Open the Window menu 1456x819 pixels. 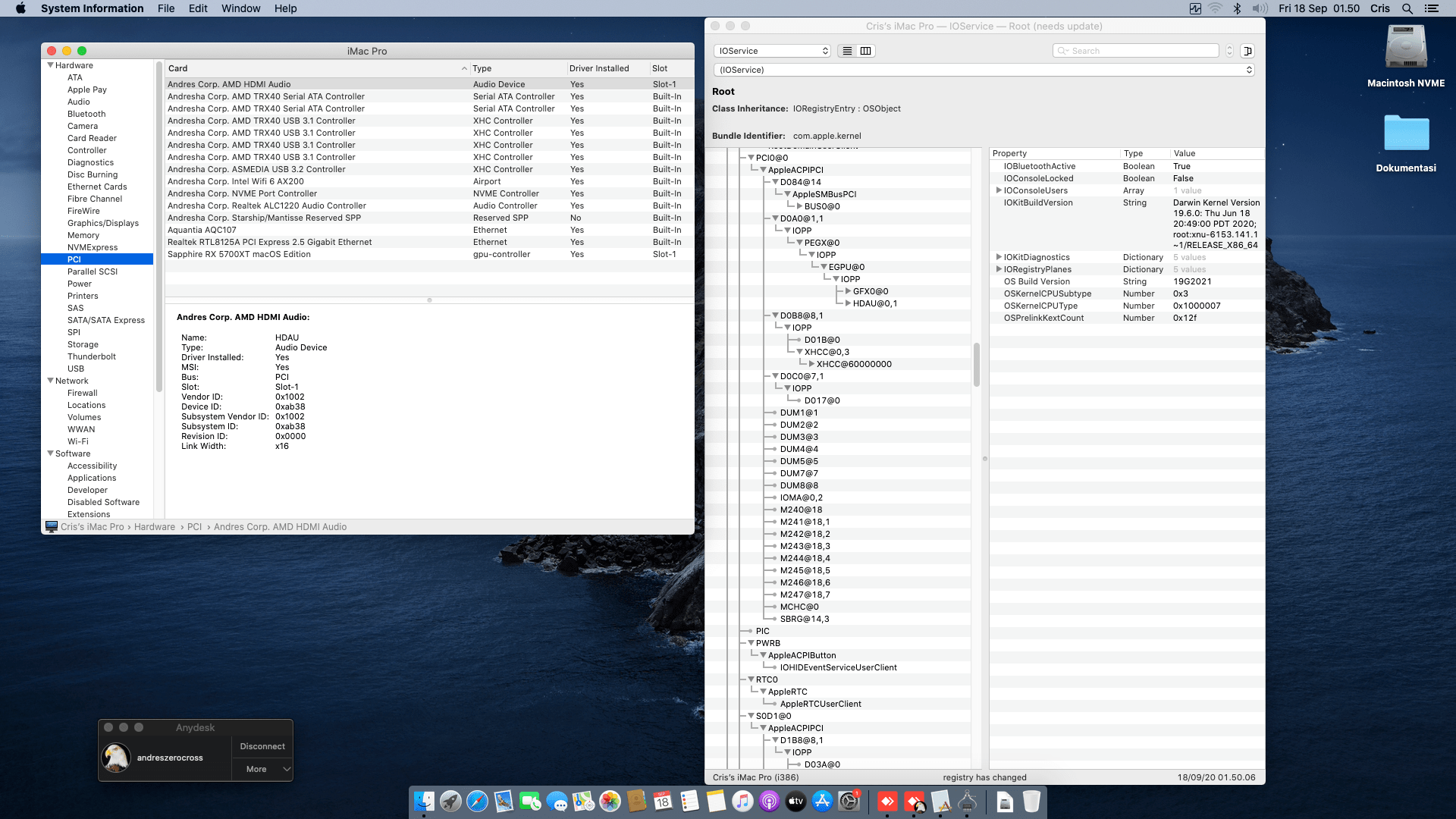point(240,8)
